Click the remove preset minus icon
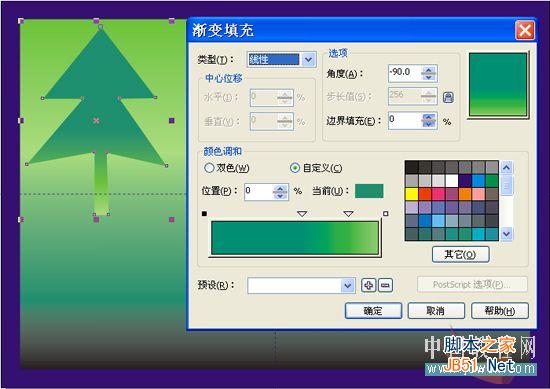 (x=385, y=285)
